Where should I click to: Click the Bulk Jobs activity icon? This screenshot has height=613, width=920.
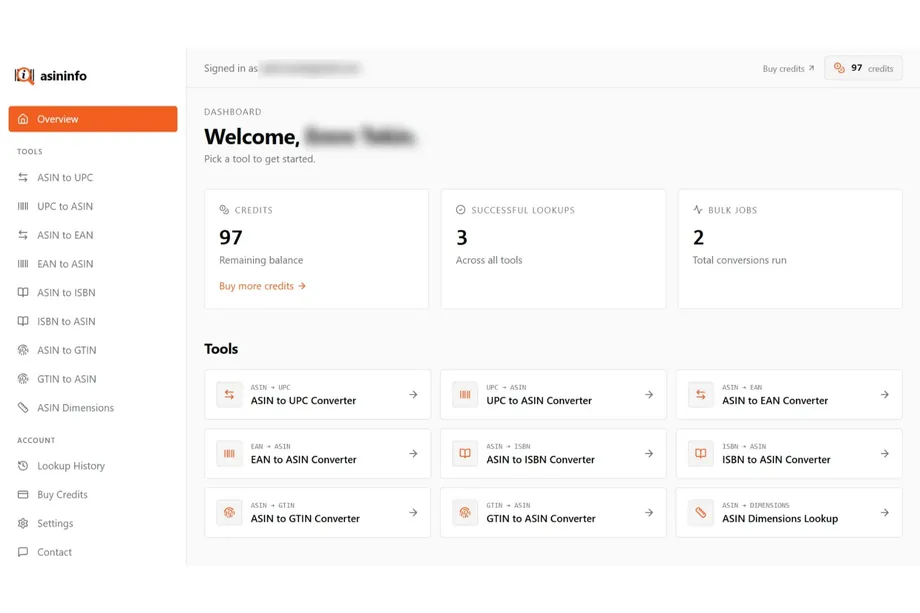[x=698, y=209]
